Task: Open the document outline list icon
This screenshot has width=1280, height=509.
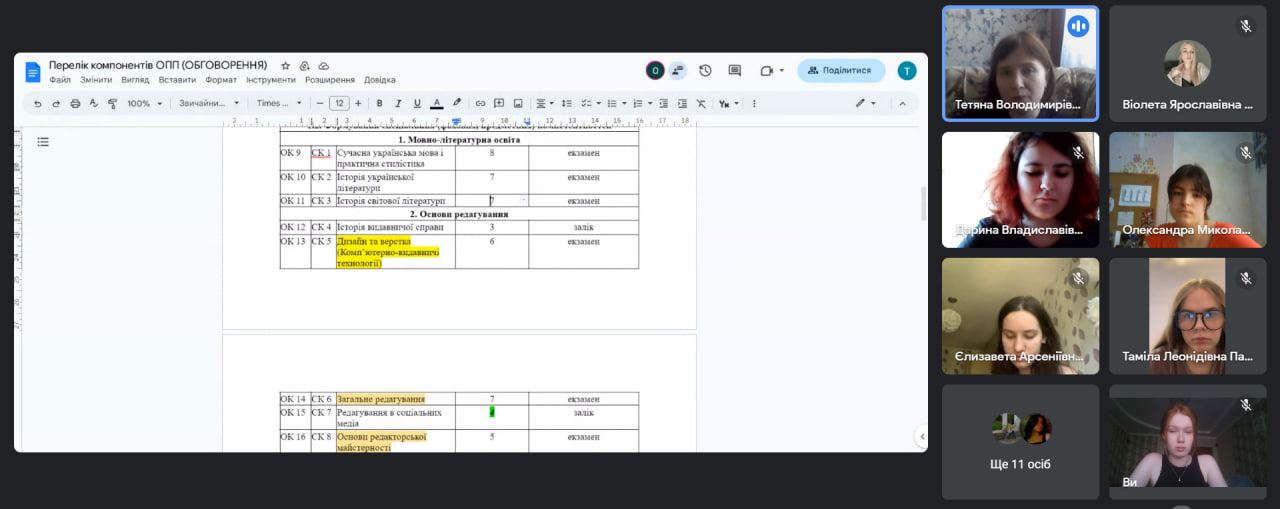Action: click(43, 142)
